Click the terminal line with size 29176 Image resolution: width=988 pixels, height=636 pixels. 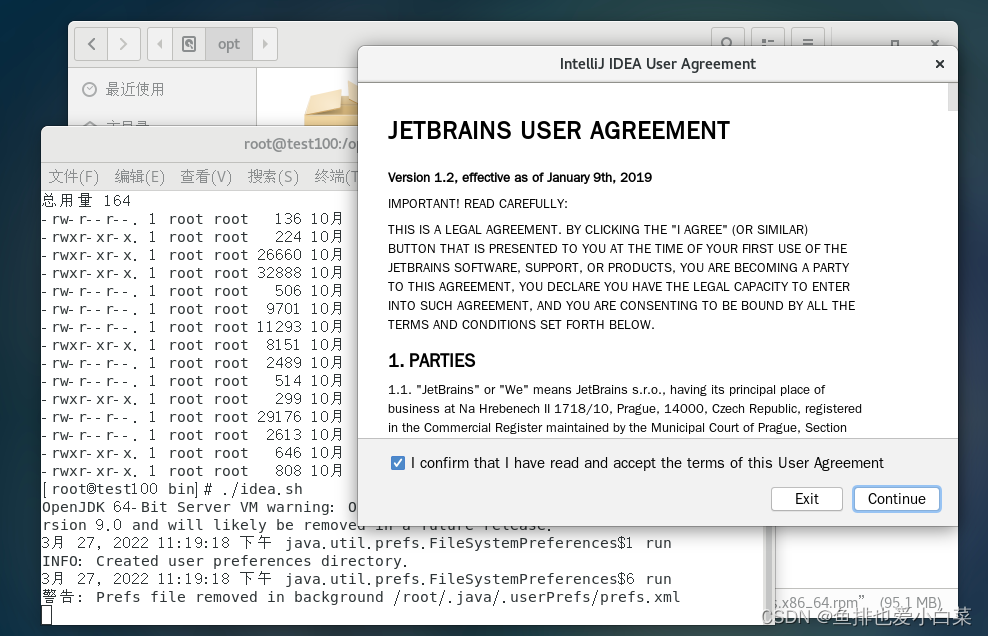[192, 417]
